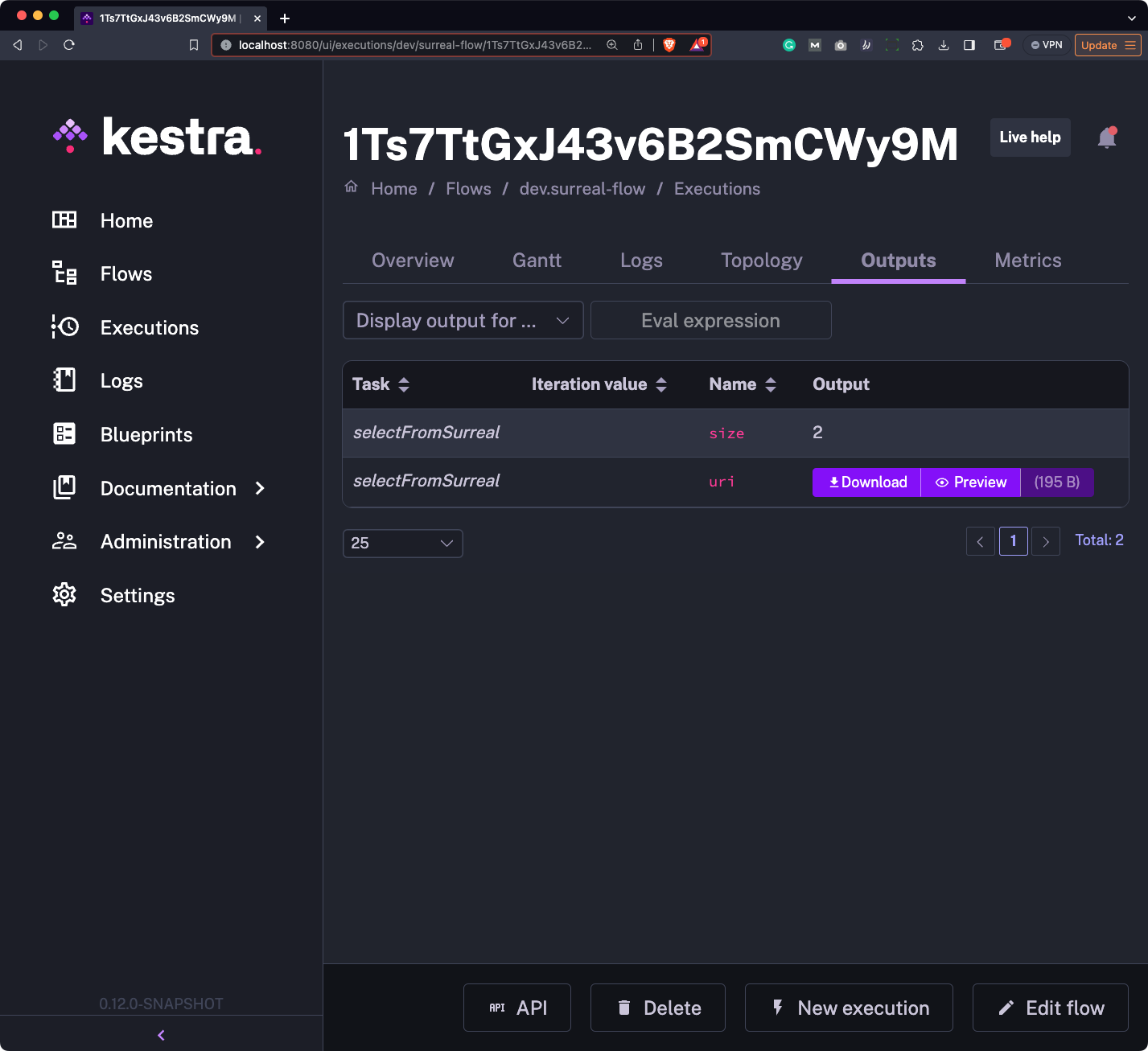Switch to the Topology tab
Image resolution: width=1148 pixels, height=1051 pixels.
(x=761, y=261)
